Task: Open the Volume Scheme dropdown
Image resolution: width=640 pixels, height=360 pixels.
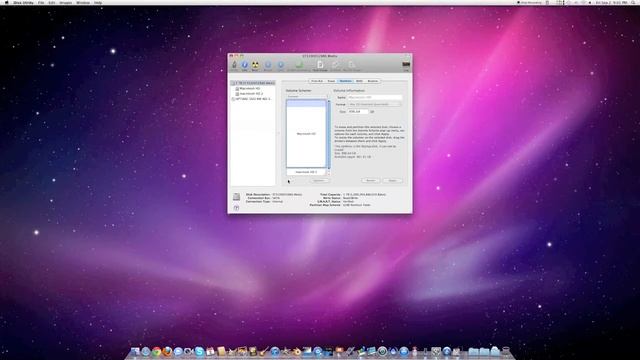Action: 307,96
